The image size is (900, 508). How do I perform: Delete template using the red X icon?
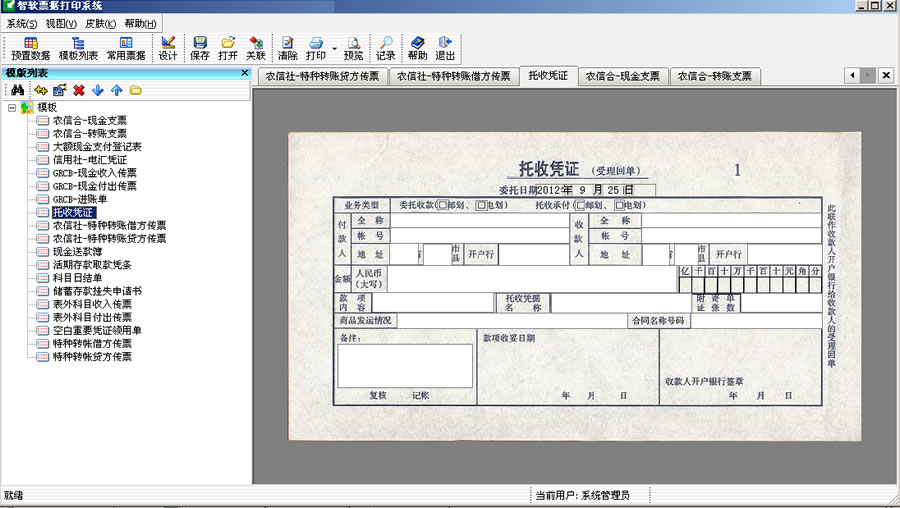coord(79,90)
